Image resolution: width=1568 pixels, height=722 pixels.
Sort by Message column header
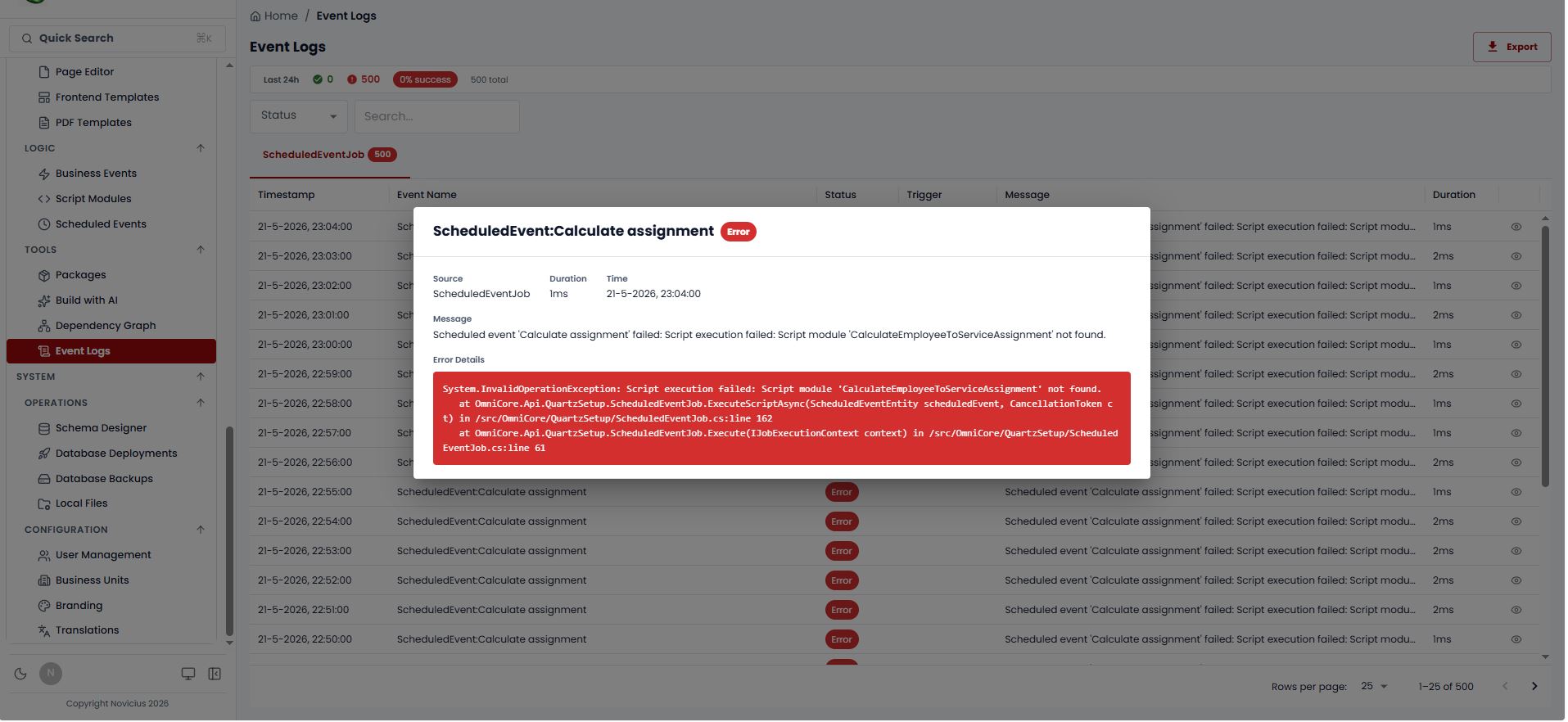tap(1027, 195)
